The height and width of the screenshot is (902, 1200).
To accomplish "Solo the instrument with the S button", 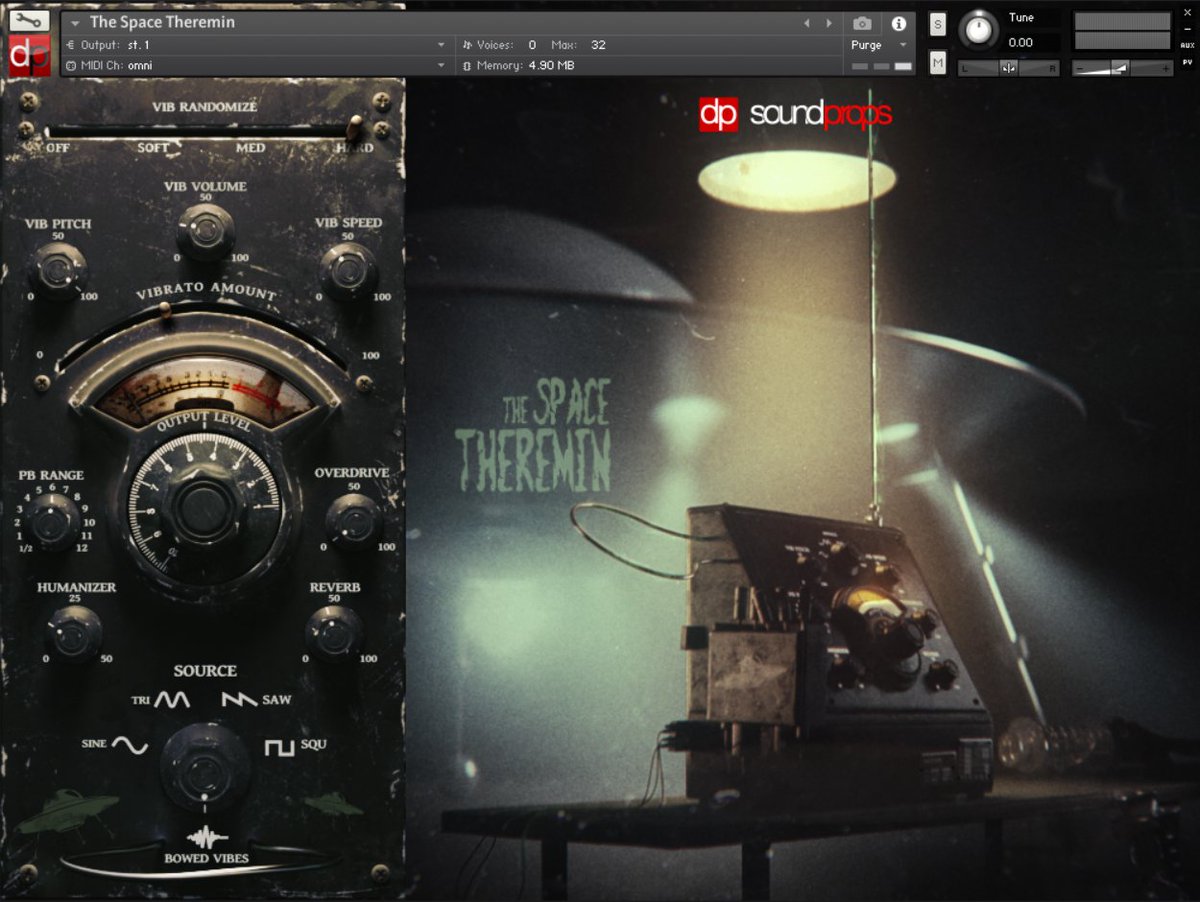I will 937,25.
